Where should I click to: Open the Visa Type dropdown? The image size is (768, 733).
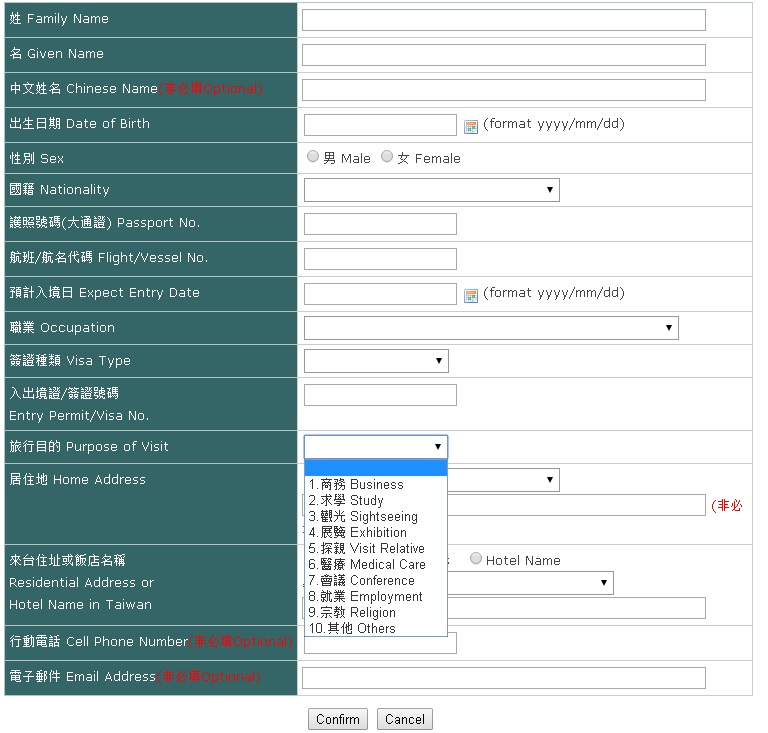[x=376, y=361]
